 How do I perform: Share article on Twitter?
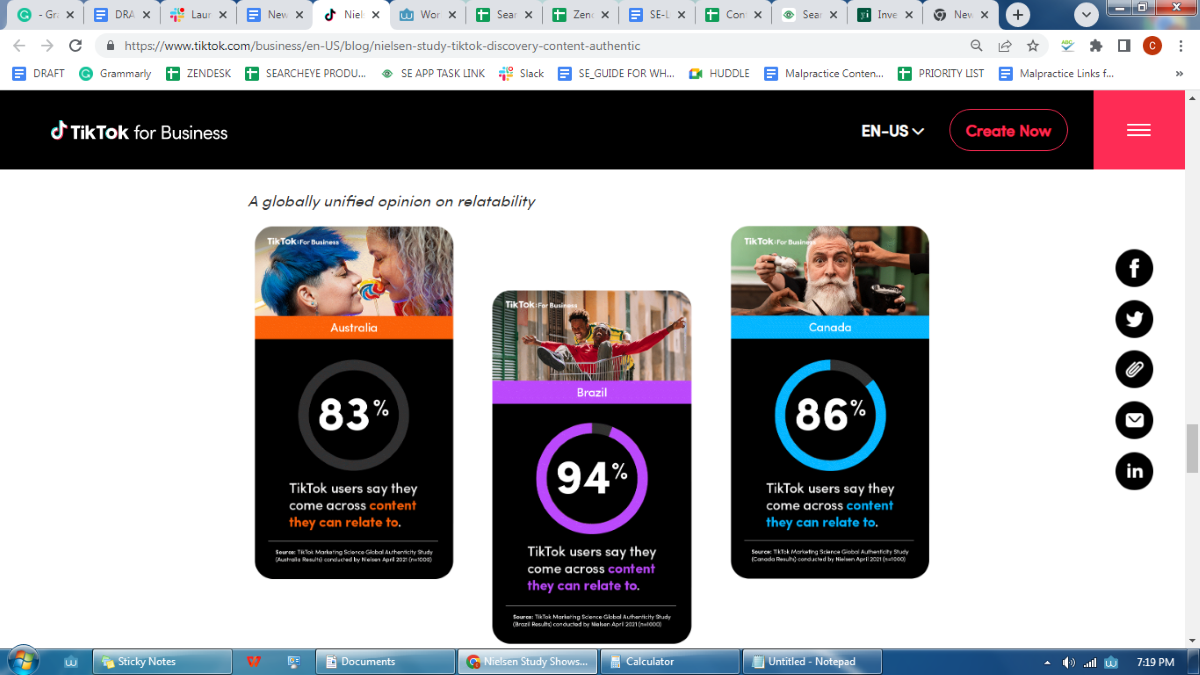point(1134,319)
